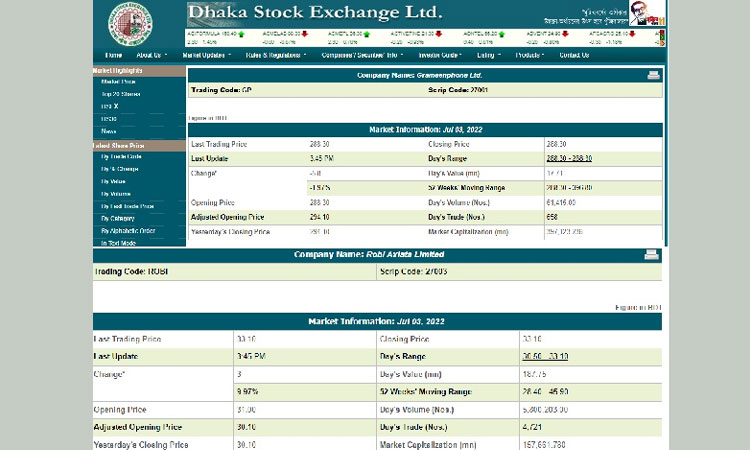Viewport: 750px width, 450px height.
Task: Select By Category share price listing
Action: click(x=117, y=218)
